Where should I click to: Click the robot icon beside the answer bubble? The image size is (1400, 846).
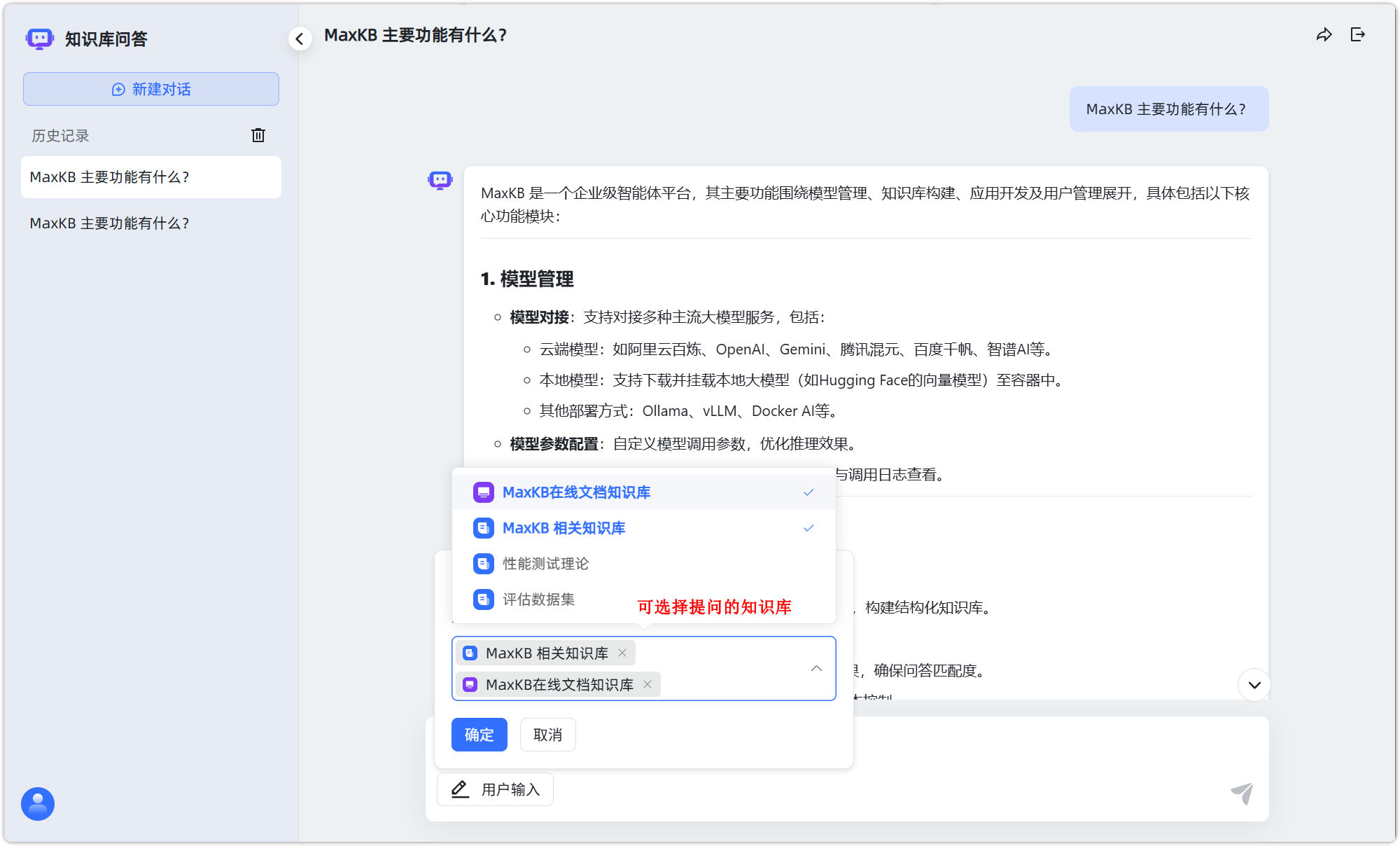440,180
